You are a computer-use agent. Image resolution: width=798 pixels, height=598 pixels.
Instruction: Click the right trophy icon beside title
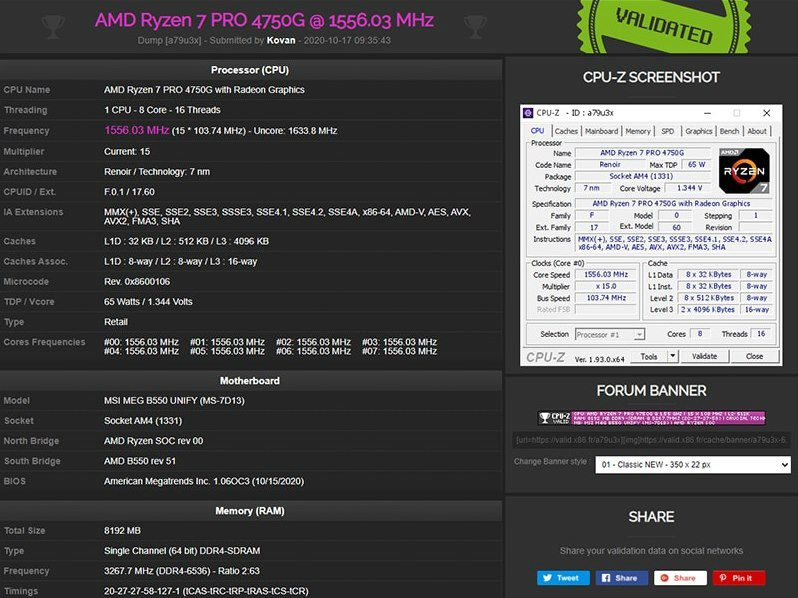[x=475, y=26]
